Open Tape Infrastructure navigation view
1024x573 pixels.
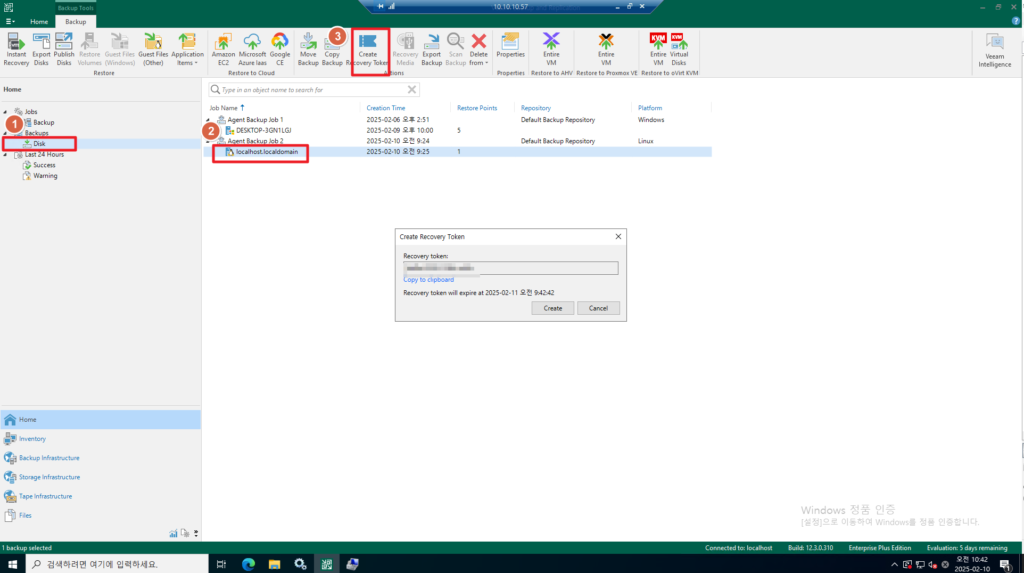click(x=101, y=497)
